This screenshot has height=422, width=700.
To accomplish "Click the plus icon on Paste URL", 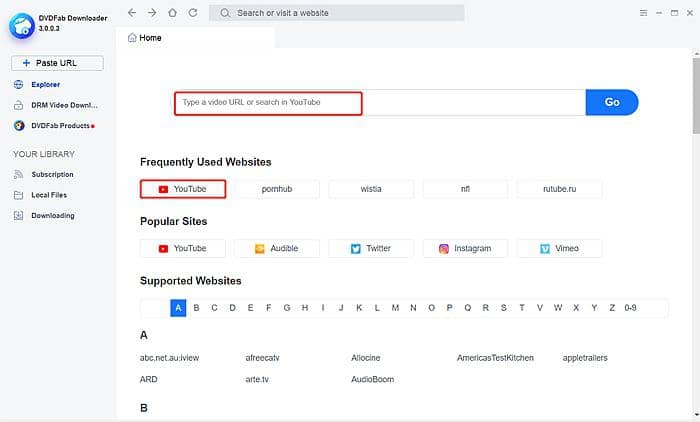I will click(26, 63).
